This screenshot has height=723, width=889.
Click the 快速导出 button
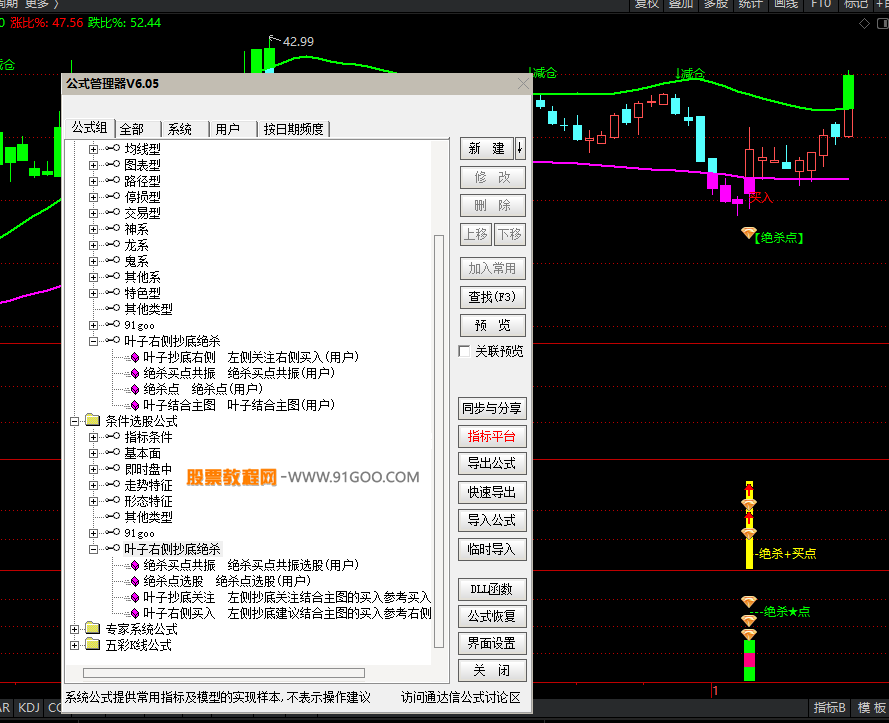point(492,492)
